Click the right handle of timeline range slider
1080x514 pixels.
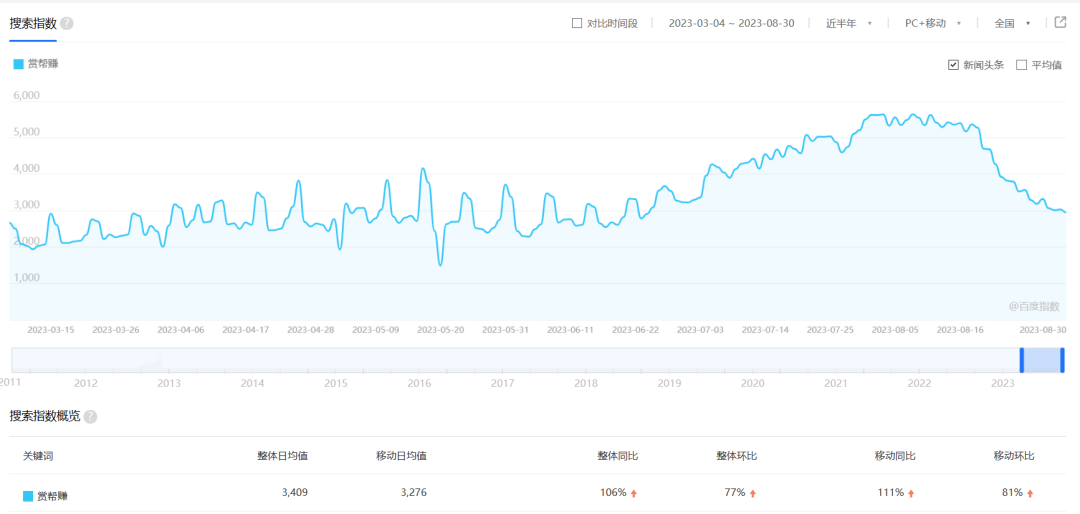1062,360
